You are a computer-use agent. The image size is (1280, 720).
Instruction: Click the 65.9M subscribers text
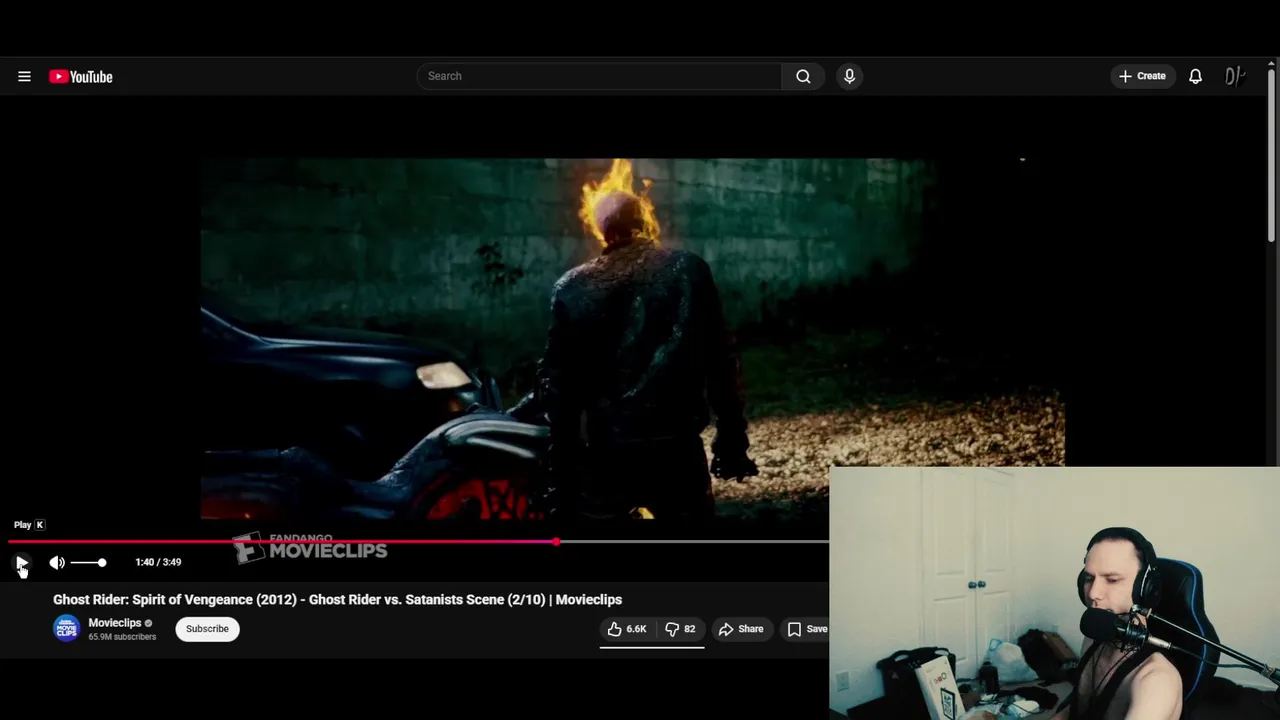pos(122,637)
